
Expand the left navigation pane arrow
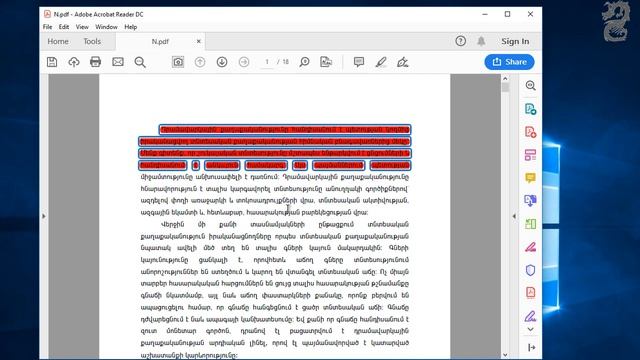tap(44, 216)
